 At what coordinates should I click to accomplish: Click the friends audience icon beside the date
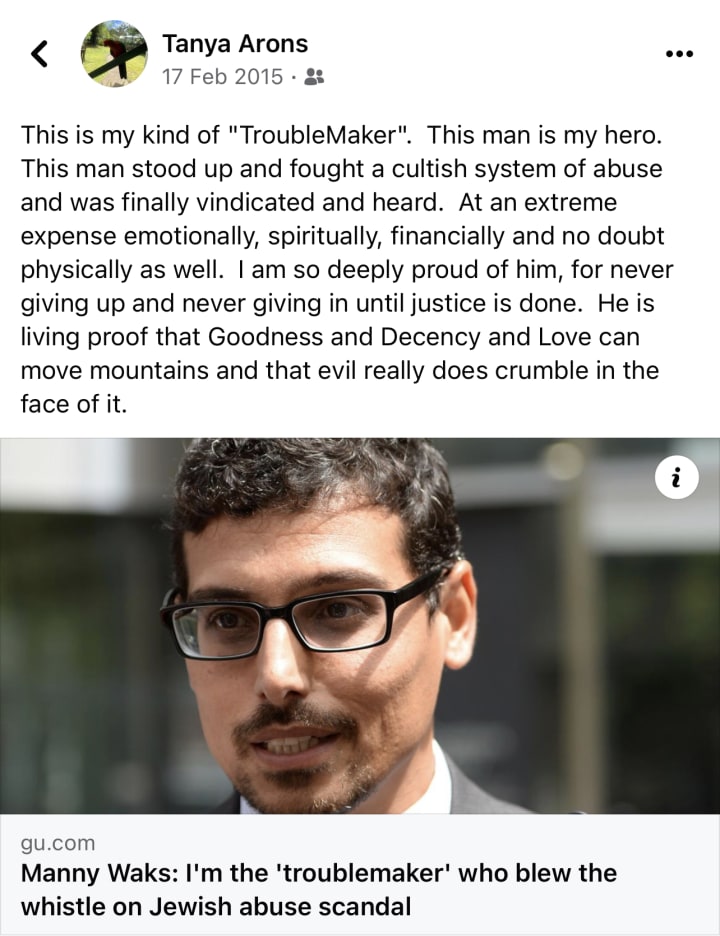click(314, 76)
